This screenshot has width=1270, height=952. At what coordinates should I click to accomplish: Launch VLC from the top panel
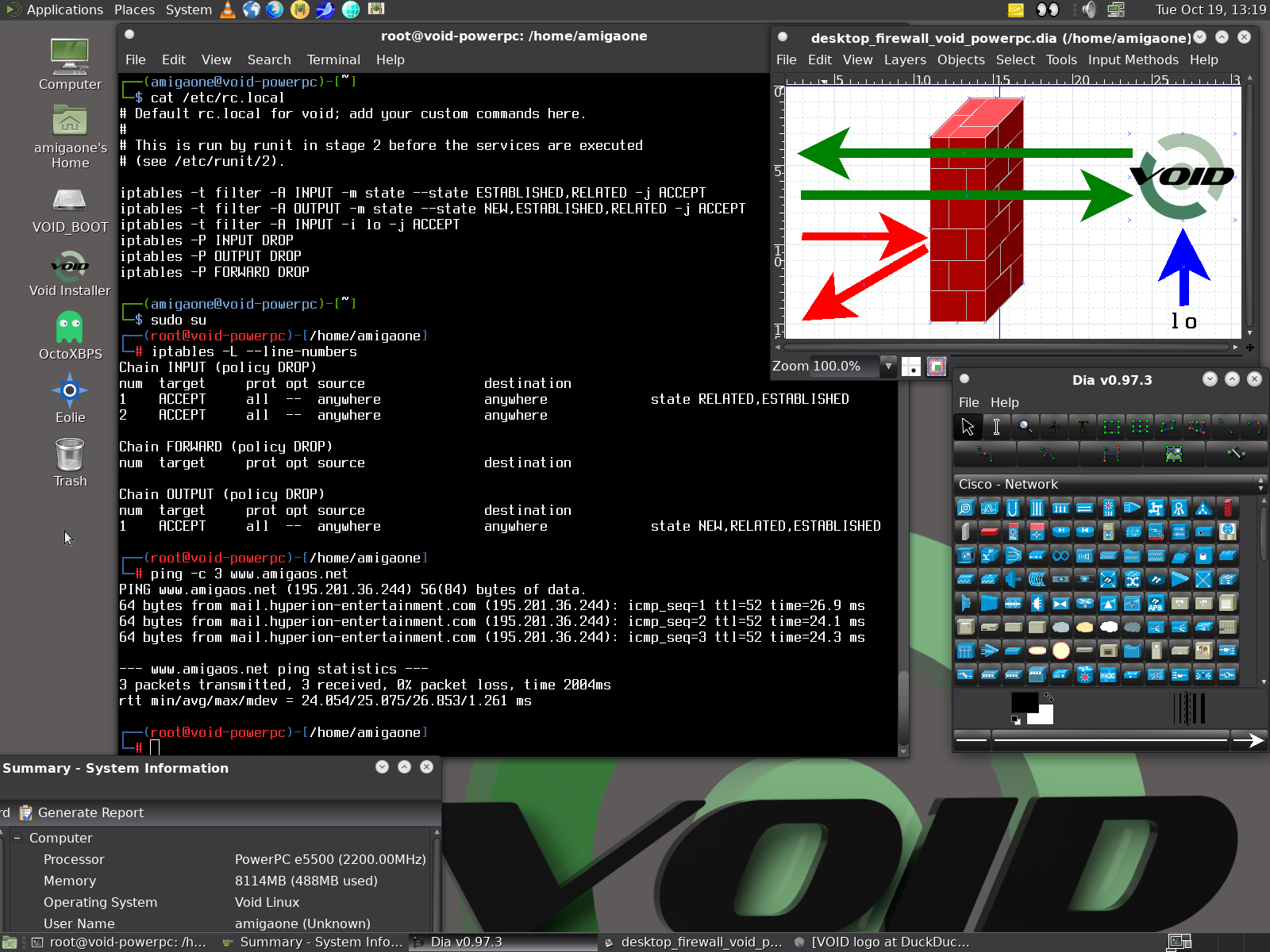(228, 10)
